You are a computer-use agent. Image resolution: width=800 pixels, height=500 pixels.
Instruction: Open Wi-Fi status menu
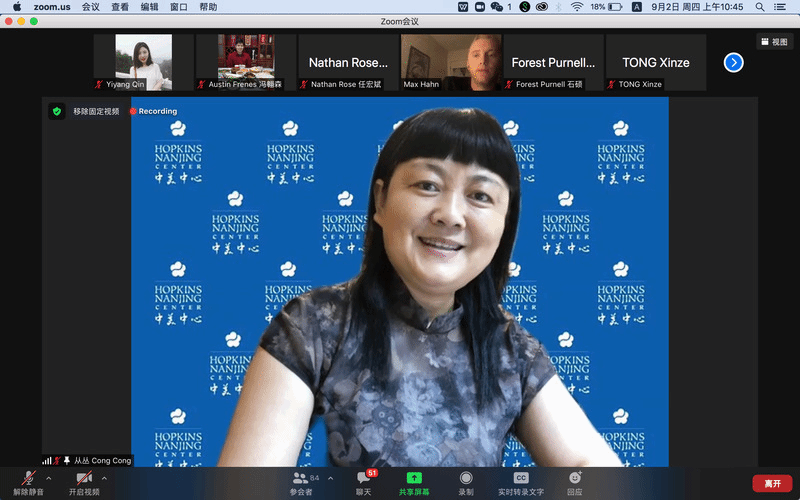tap(577, 7)
